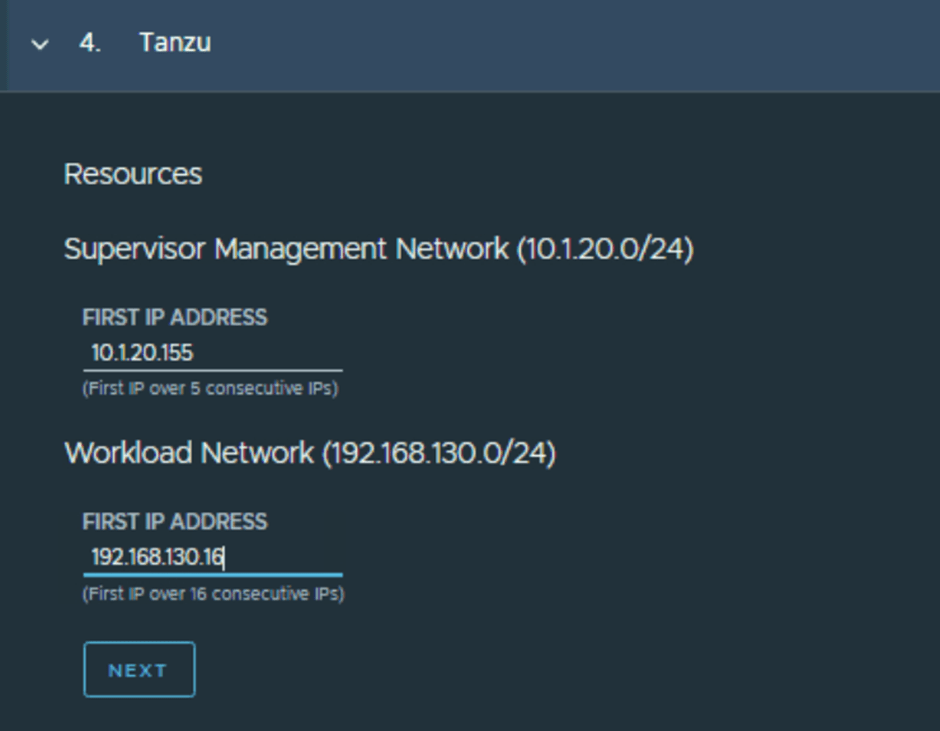This screenshot has width=940, height=731.
Task: Click the Resources heading
Action: [x=133, y=174]
